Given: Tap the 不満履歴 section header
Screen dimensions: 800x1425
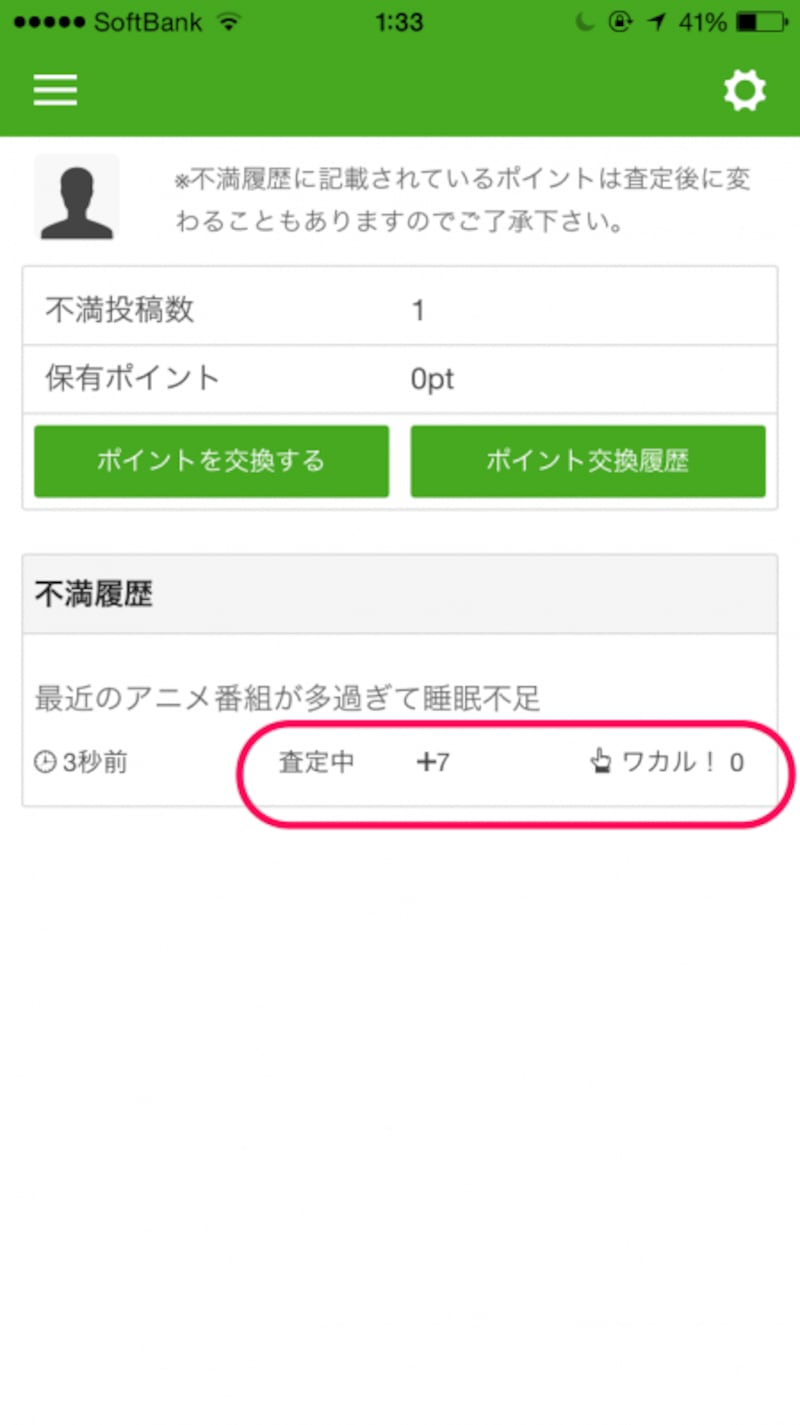Looking at the screenshot, I should coord(400,595).
